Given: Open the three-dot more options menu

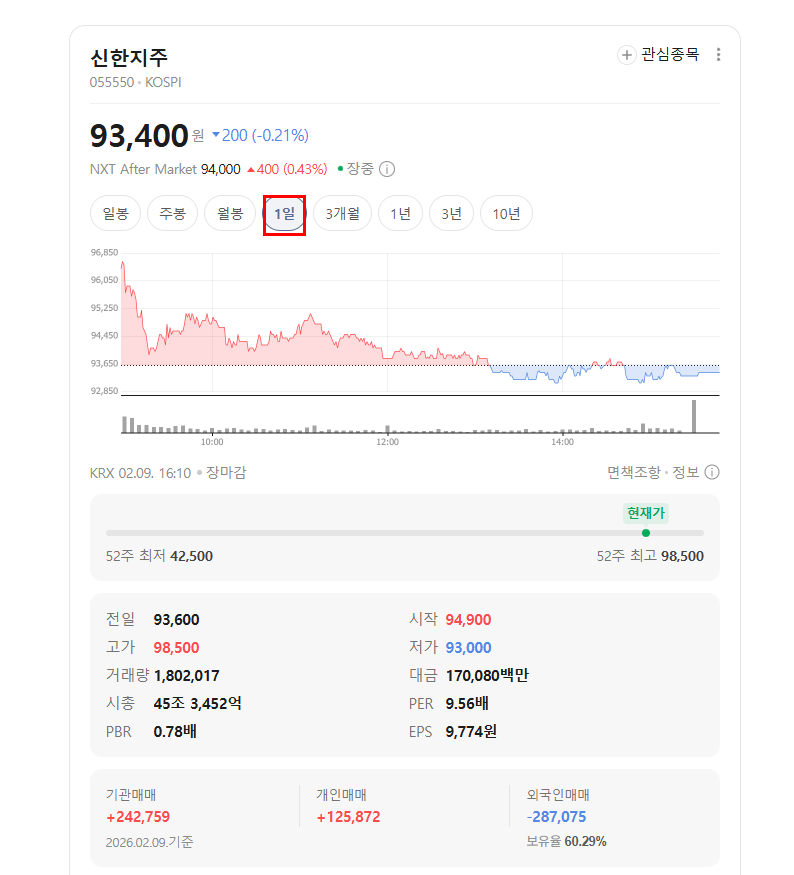Looking at the screenshot, I should click(718, 55).
